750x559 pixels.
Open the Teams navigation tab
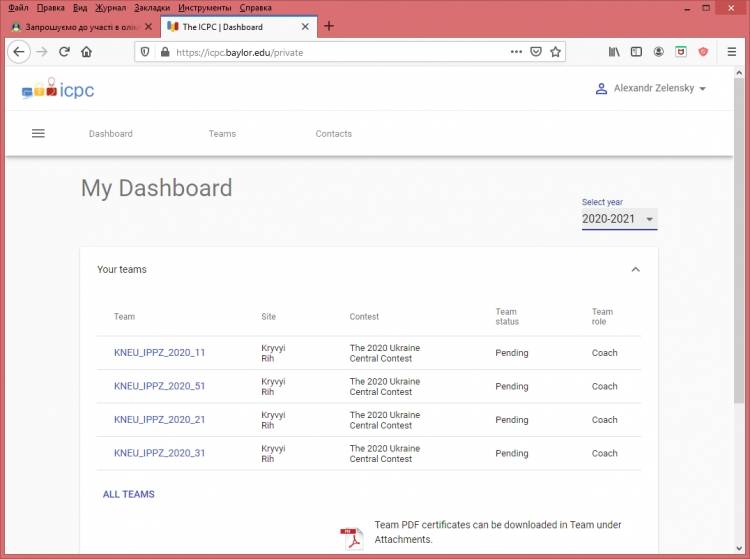coord(222,134)
